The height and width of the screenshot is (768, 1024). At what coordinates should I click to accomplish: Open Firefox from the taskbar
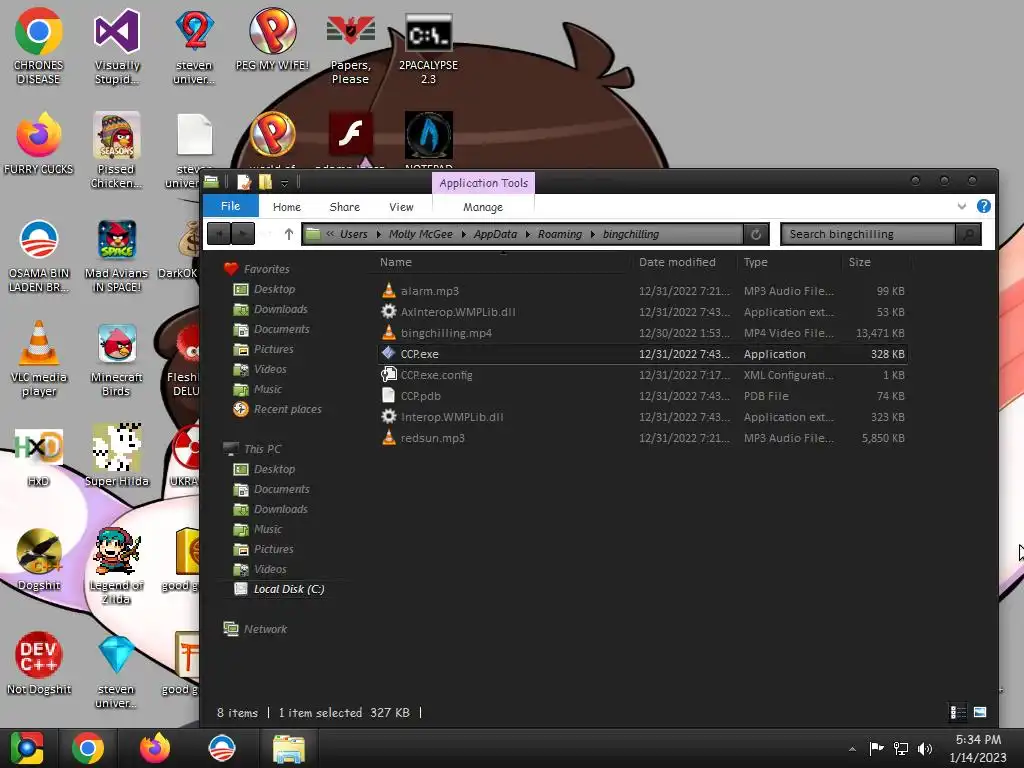coord(155,748)
